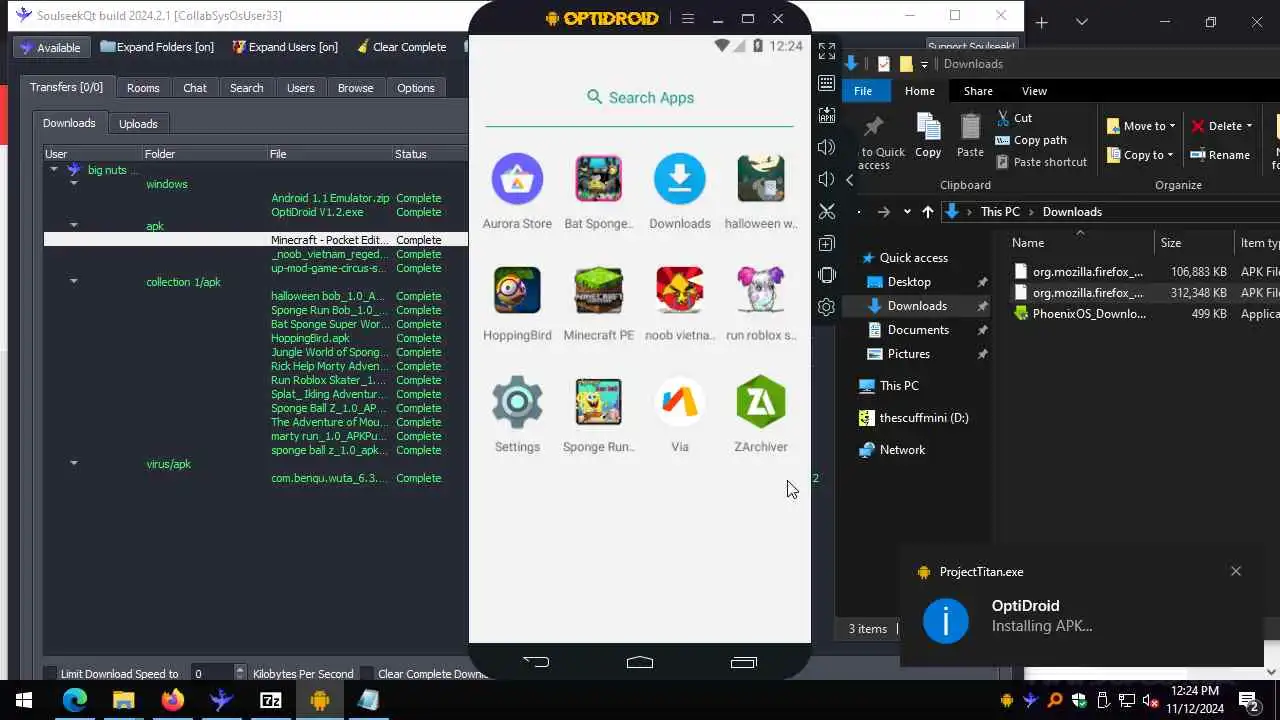Viewport: 1280px width, 720px height.
Task: Click OptiDroid multi-instance plus icon
Action: (x=826, y=243)
